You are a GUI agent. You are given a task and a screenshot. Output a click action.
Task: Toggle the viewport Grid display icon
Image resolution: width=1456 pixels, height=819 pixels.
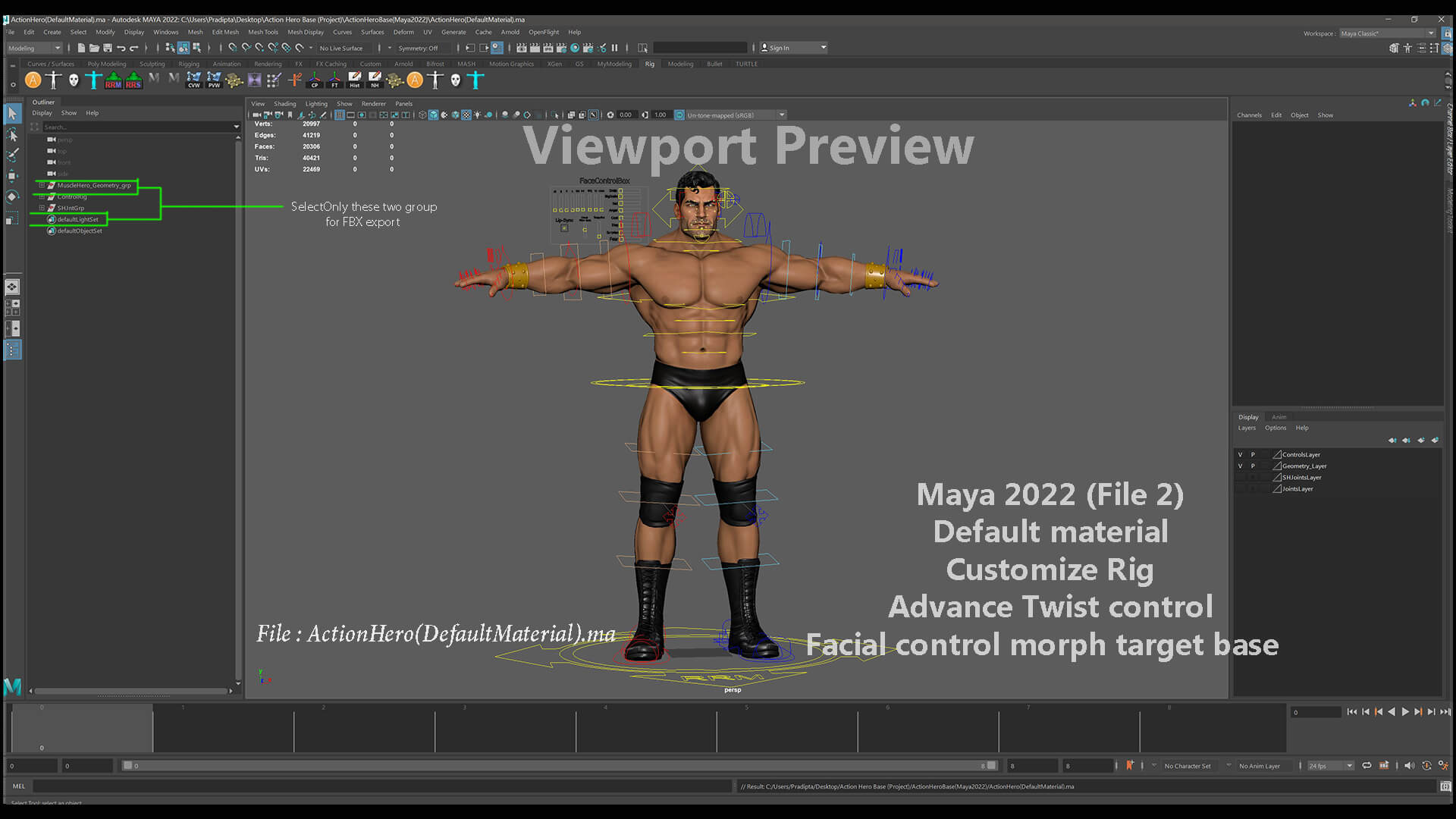tap(339, 115)
